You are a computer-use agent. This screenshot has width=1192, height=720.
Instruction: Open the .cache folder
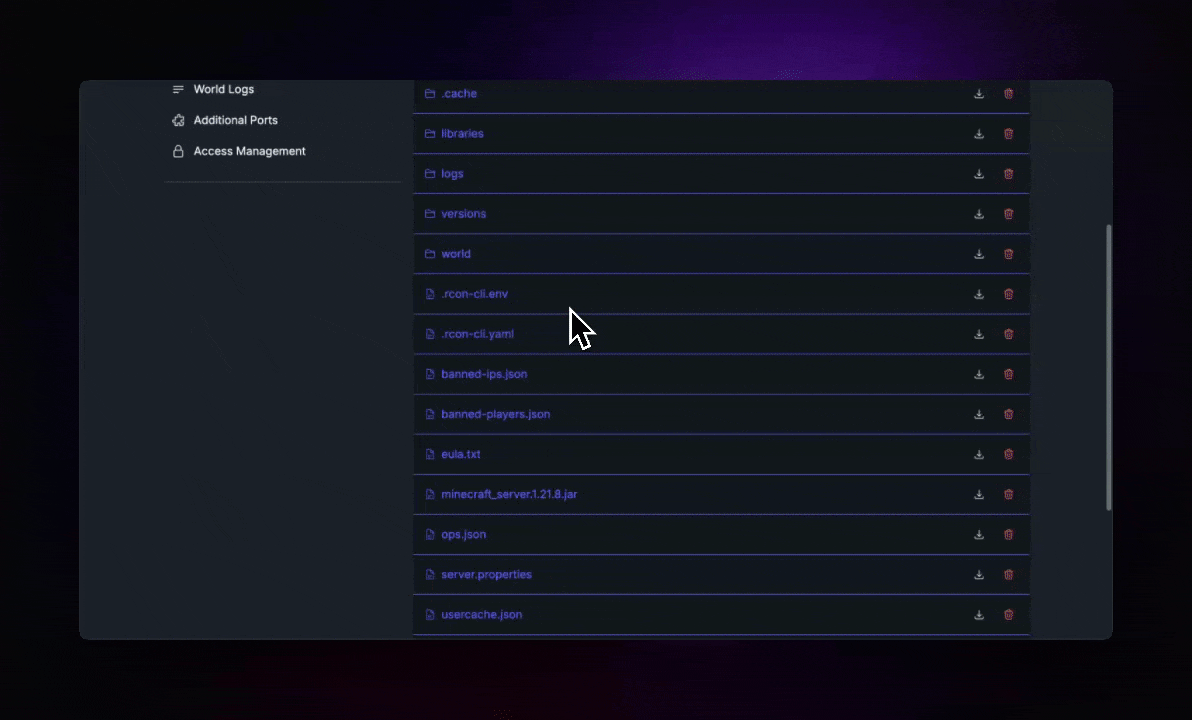tap(459, 94)
